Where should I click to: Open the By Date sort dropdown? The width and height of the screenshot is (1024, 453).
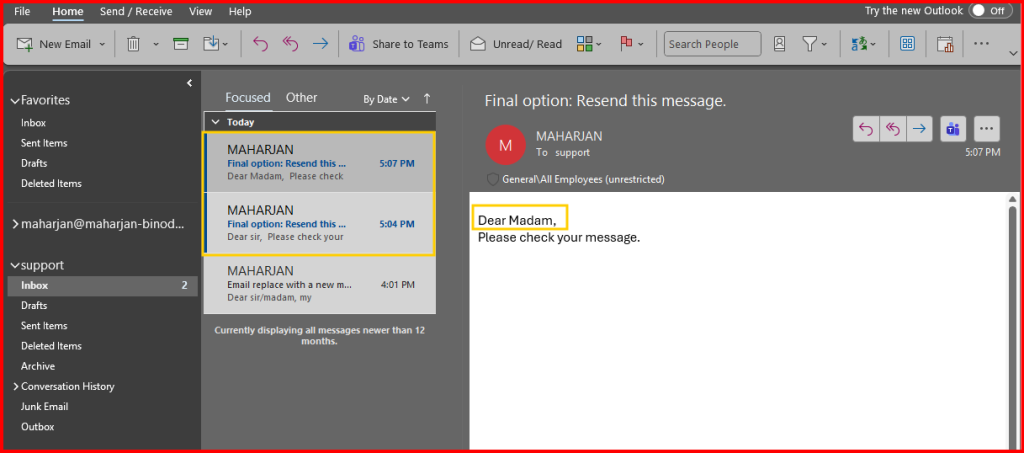386,99
